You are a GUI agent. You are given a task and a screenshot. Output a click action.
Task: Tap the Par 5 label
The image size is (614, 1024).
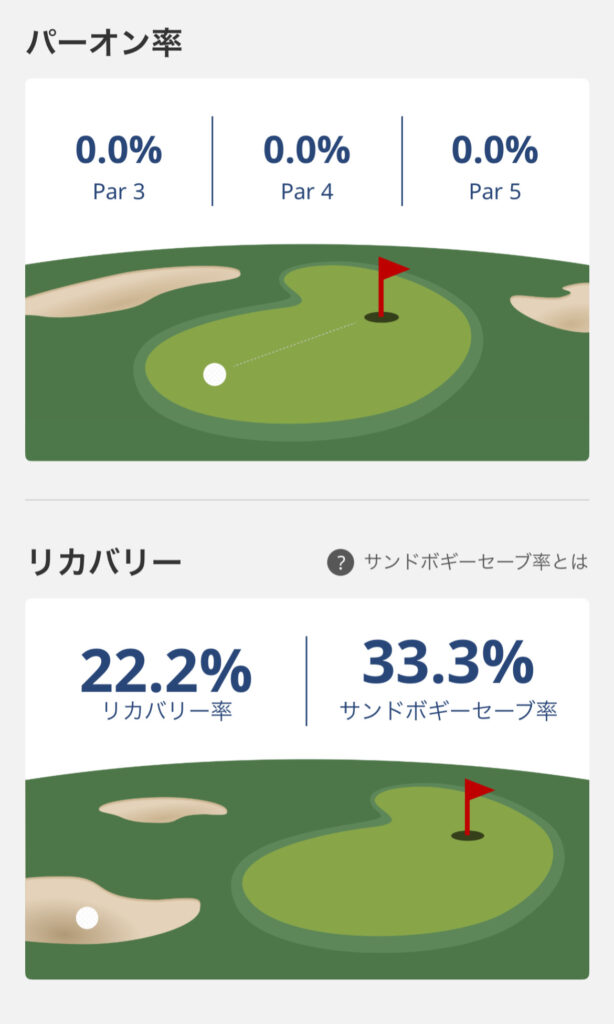[495, 192]
